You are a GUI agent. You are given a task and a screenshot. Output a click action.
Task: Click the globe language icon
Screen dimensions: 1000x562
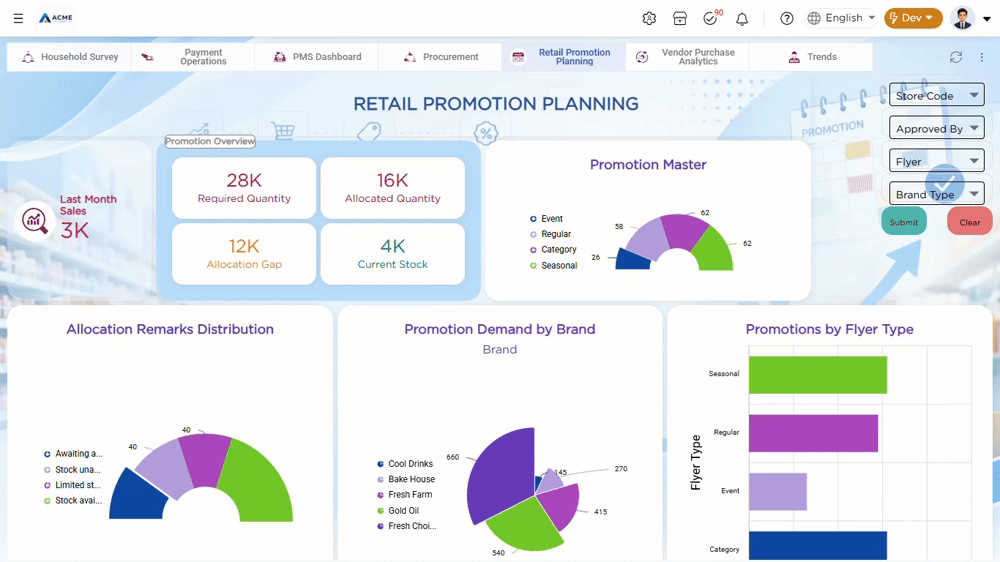click(x=814, y=18)
